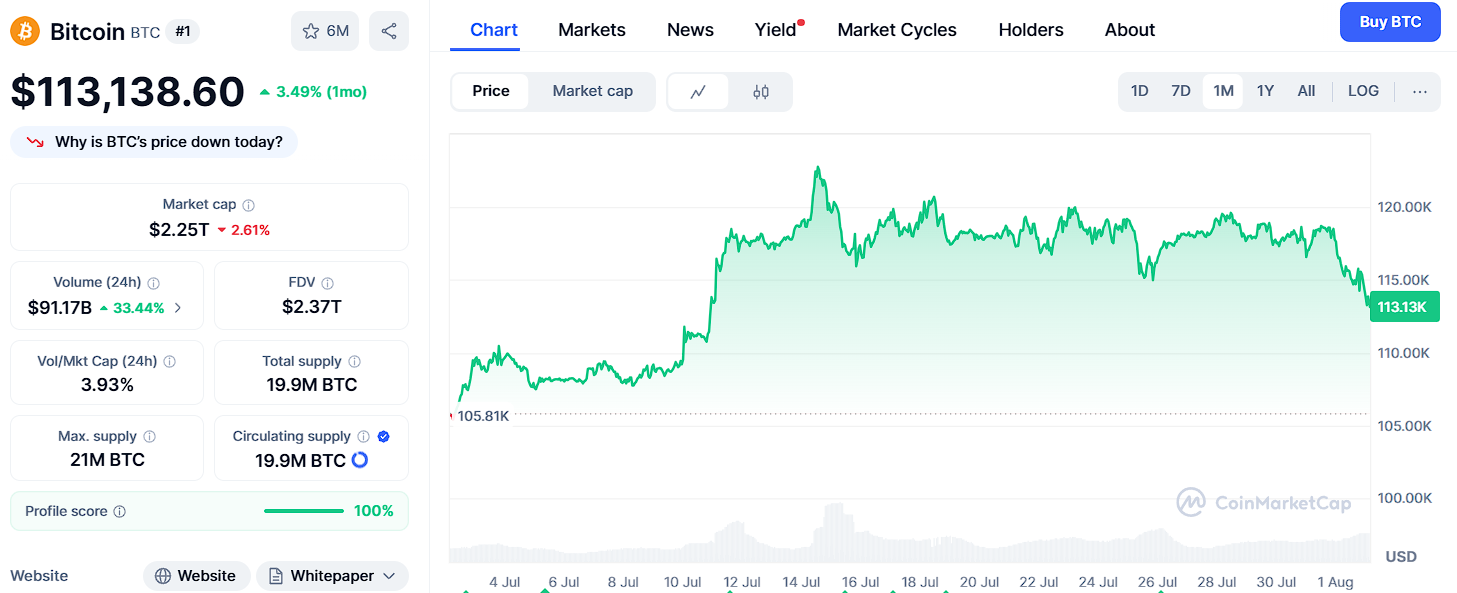Click the 105.81K starting price label
The height and width of the screenshot is (593, 1457).
point(484,416)
